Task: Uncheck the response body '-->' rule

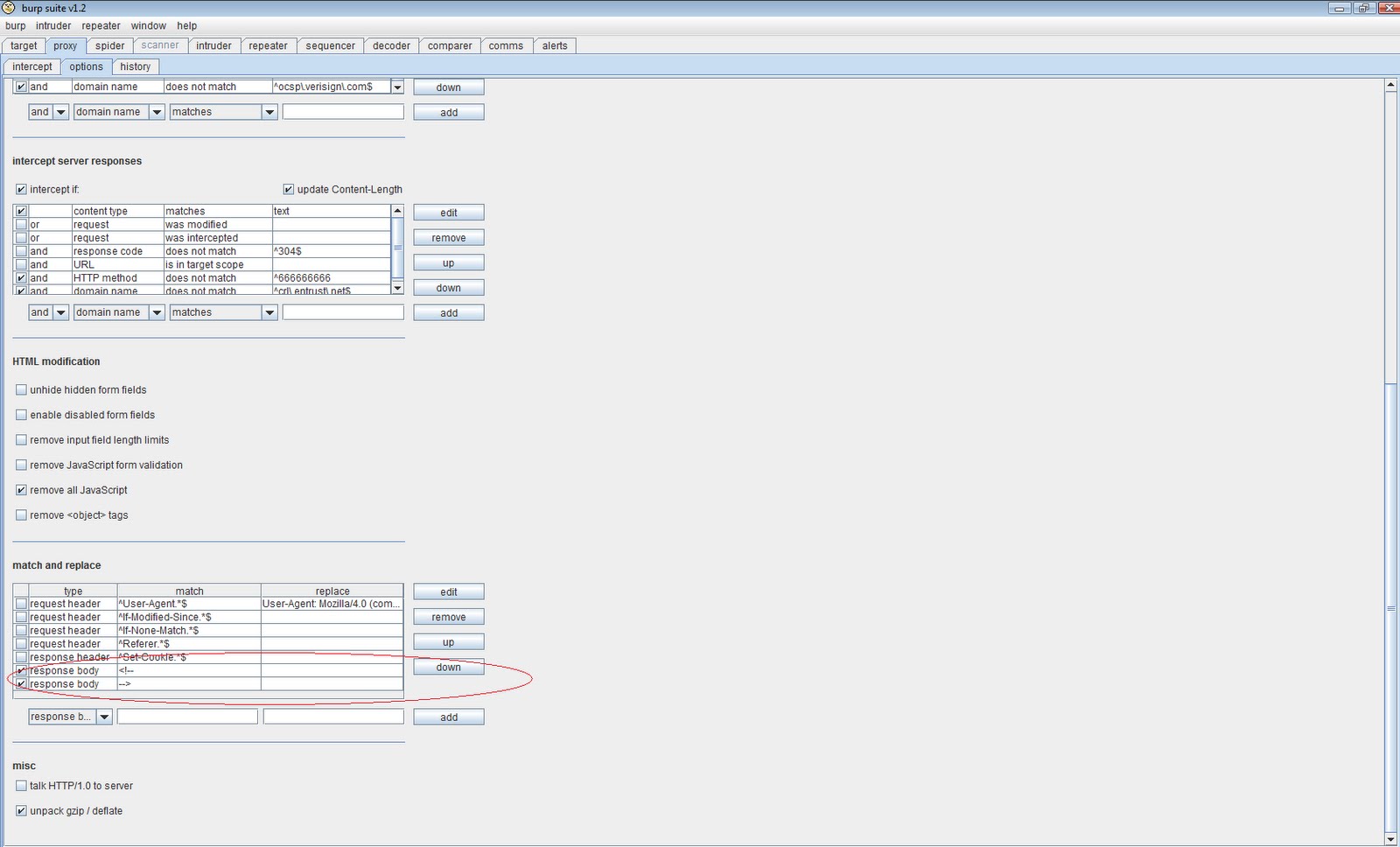Action: (x=21, y=684)
